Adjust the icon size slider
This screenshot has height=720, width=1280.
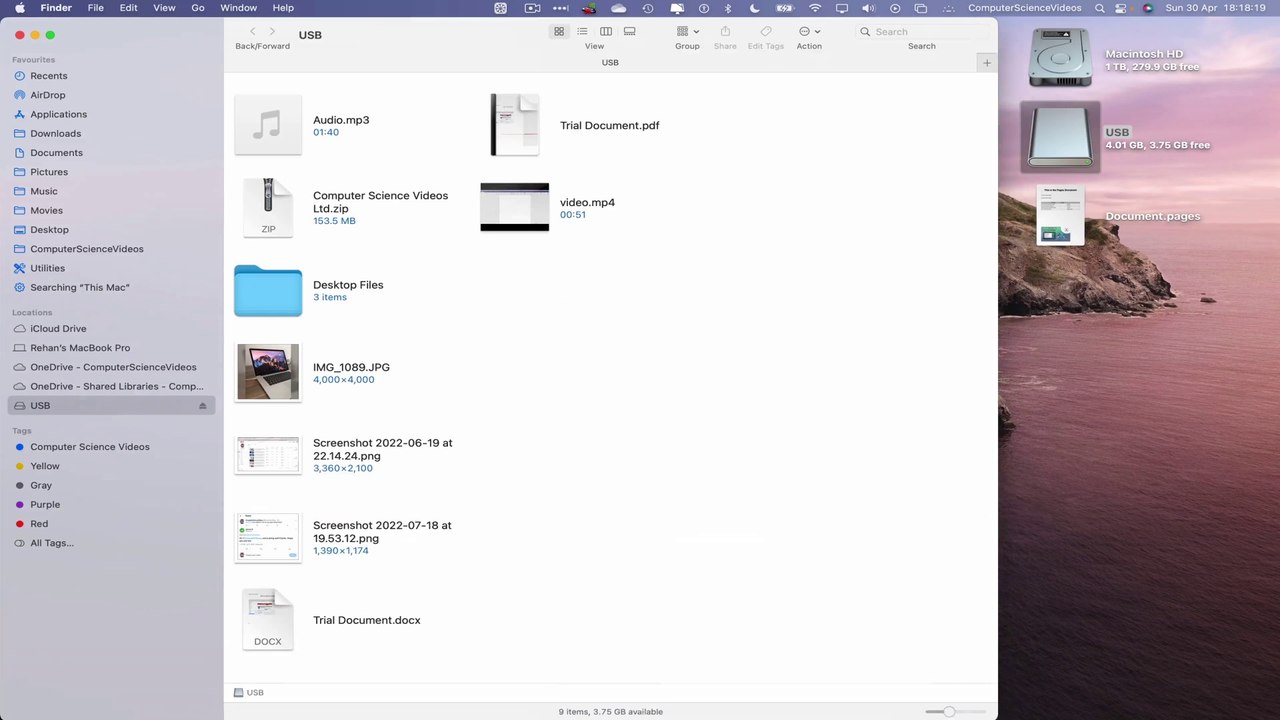point(949,711)
